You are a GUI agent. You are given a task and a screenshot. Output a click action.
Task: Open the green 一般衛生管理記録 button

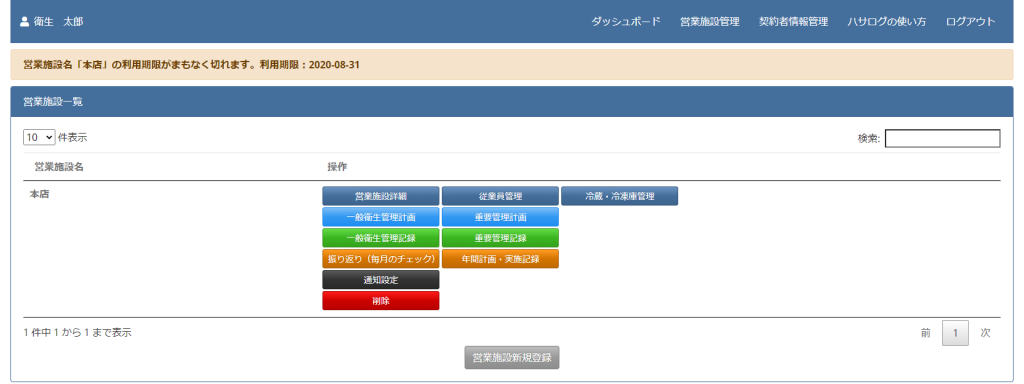tap(381, 238)
